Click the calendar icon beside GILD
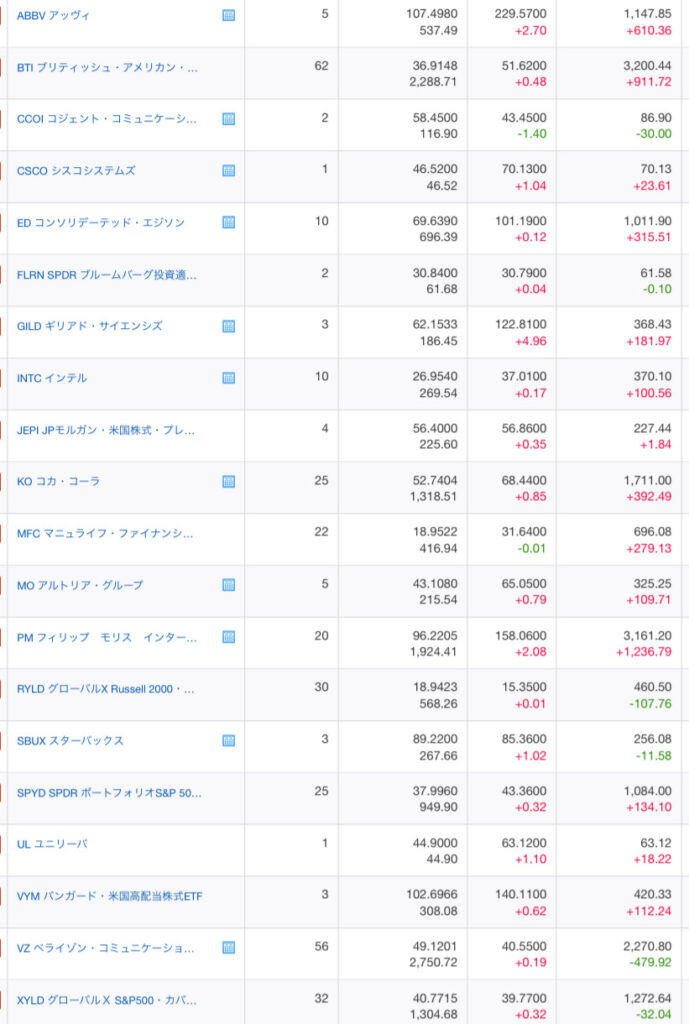This screenshot has height=1024, width=689. click(229, 326)
